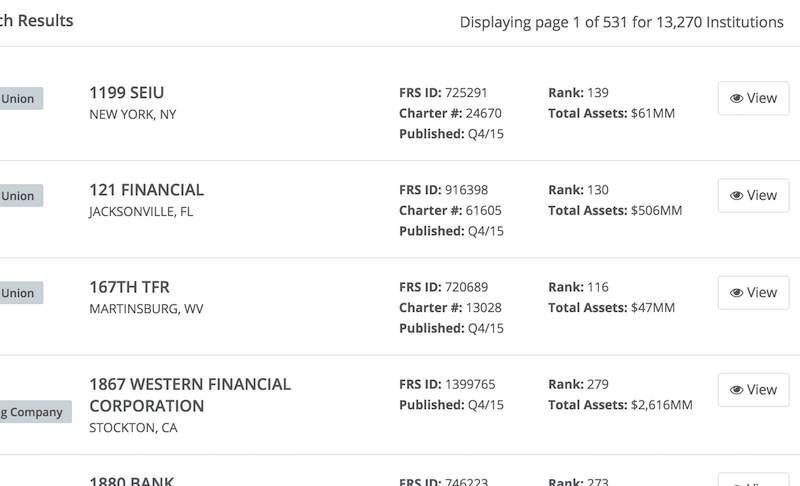Click the Company badge beside 1867 Western Financial

[32, 412]
